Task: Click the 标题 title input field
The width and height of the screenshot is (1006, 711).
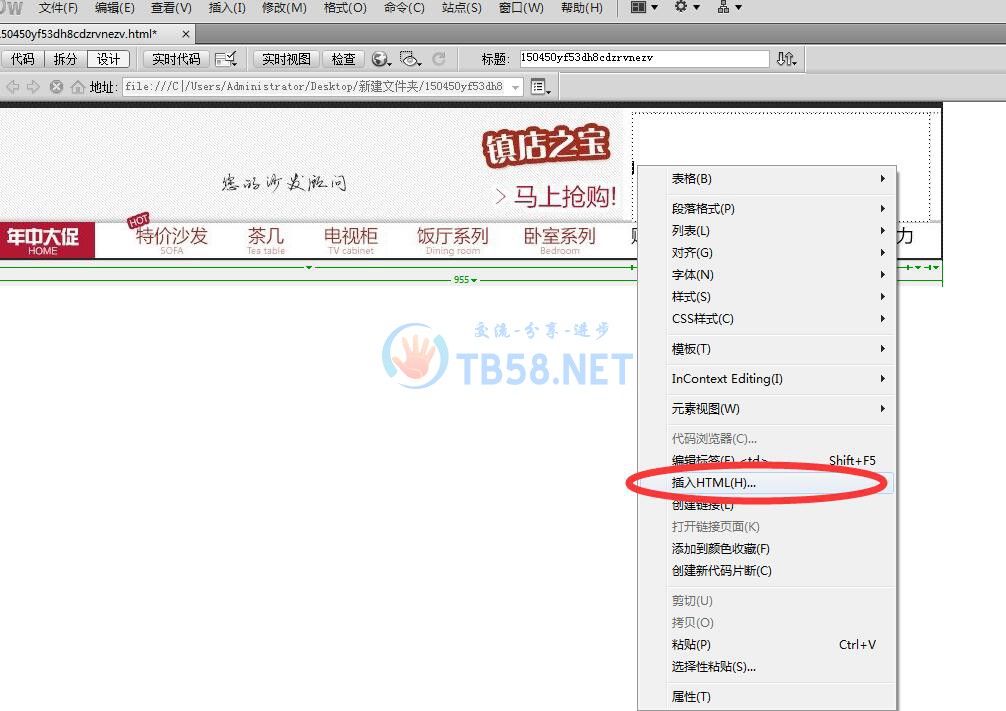Action: click(643, 59)
